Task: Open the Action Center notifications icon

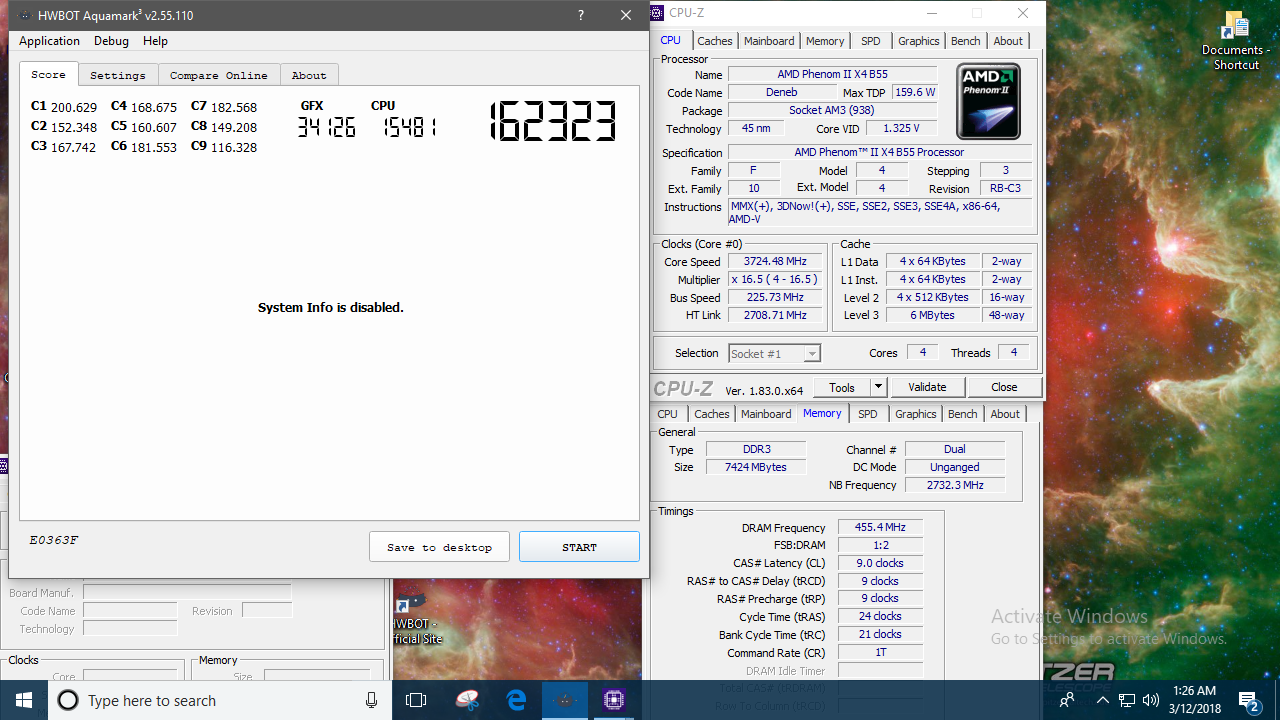Action: (x=1248, y=700)
